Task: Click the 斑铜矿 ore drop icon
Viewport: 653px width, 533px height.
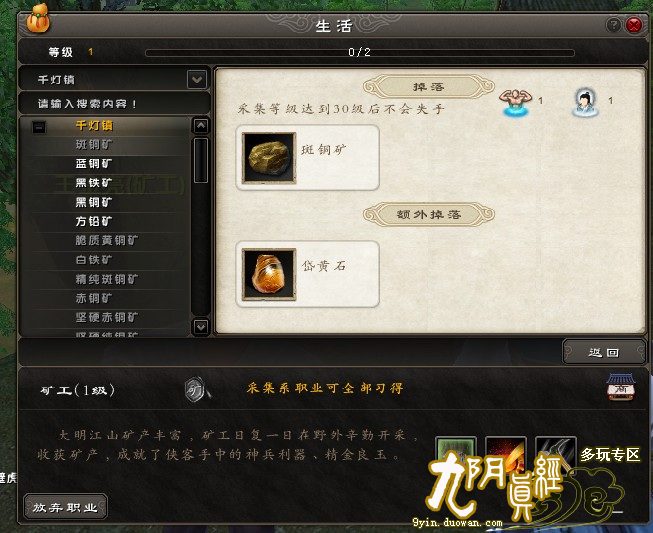Action: pos(269,158)
